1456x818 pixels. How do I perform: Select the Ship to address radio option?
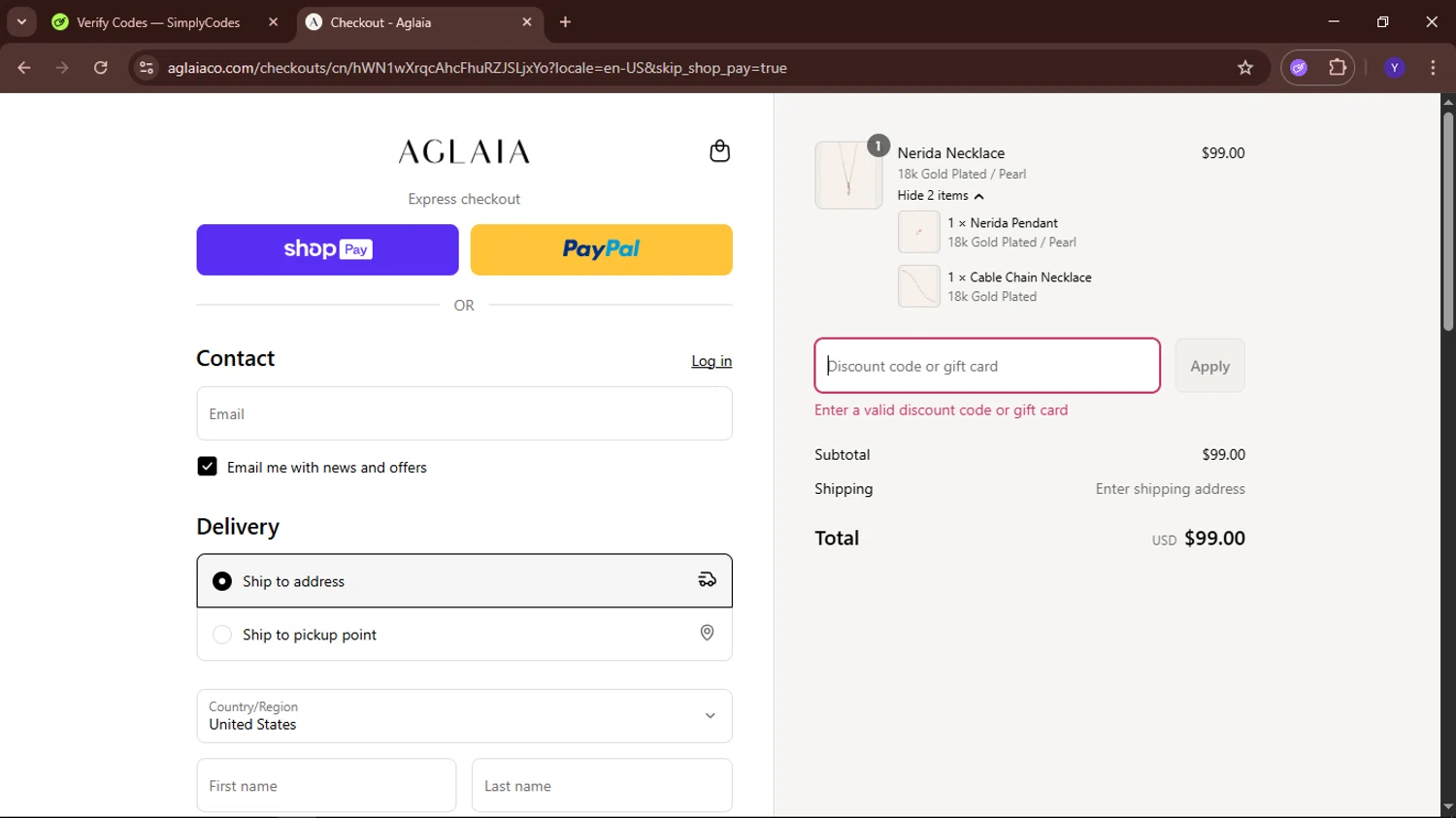coord(222,581)
